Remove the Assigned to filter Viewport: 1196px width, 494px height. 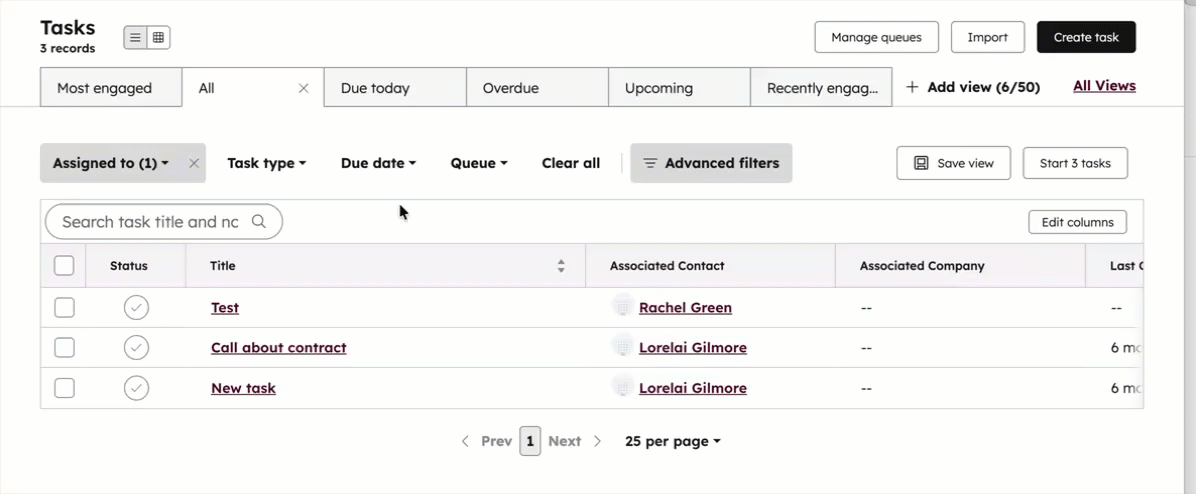(194, 163)
